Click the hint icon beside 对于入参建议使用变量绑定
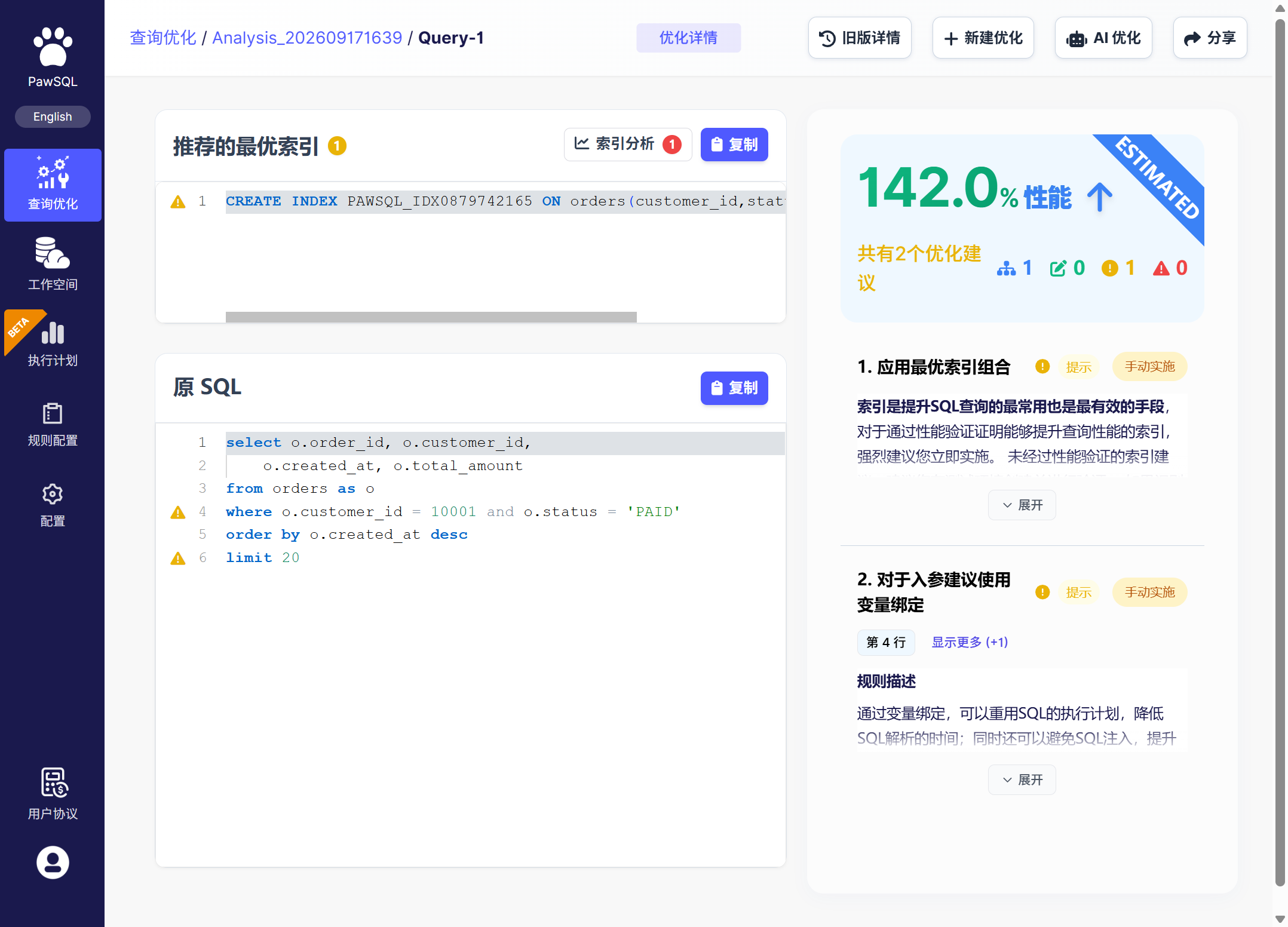 pos(1042,592)
